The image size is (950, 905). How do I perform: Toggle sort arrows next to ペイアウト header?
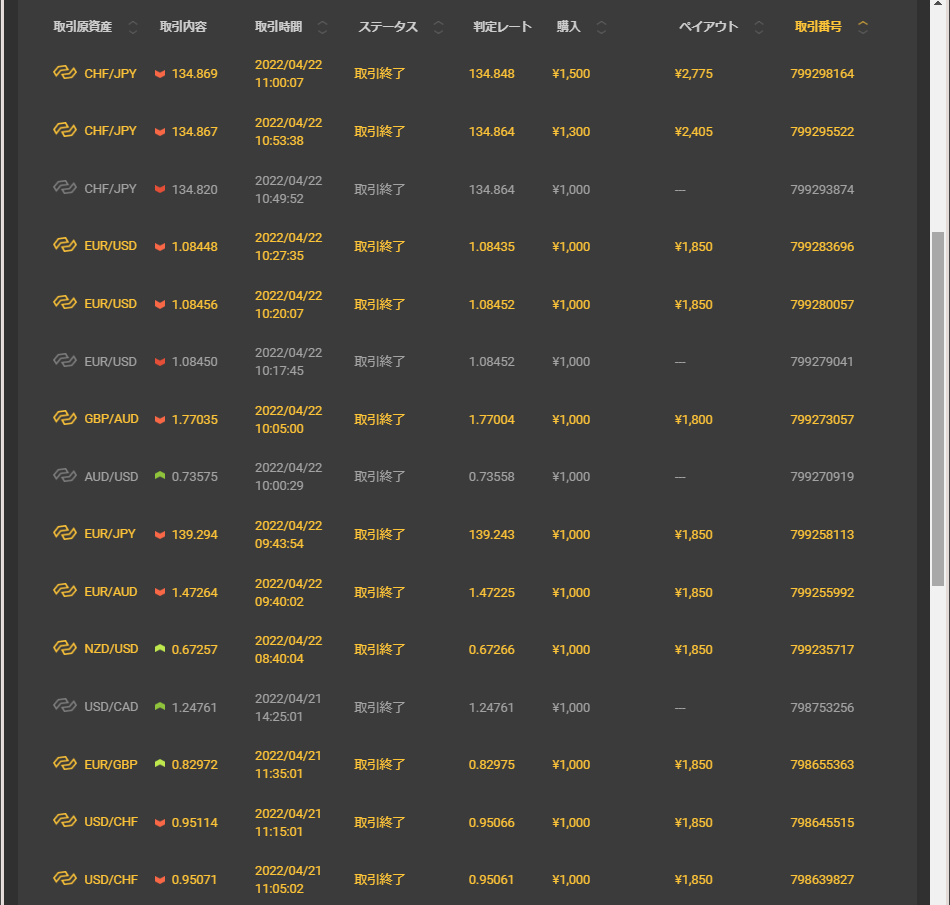coord(759,27)
